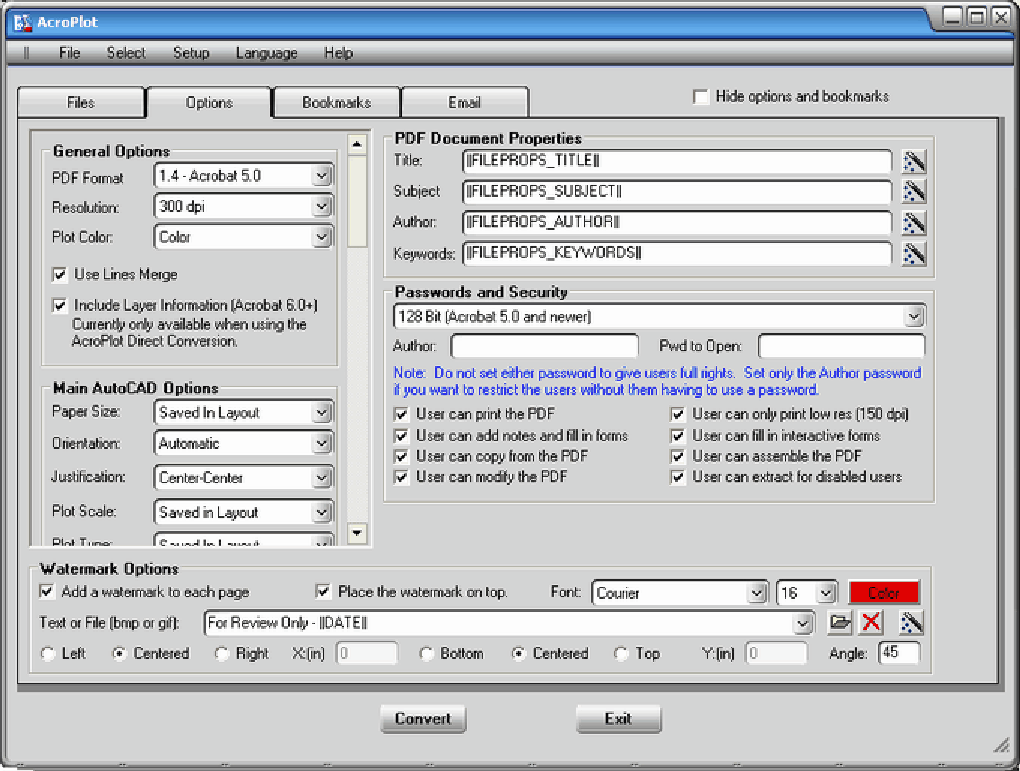Open the File menu

tap(70, 53)
